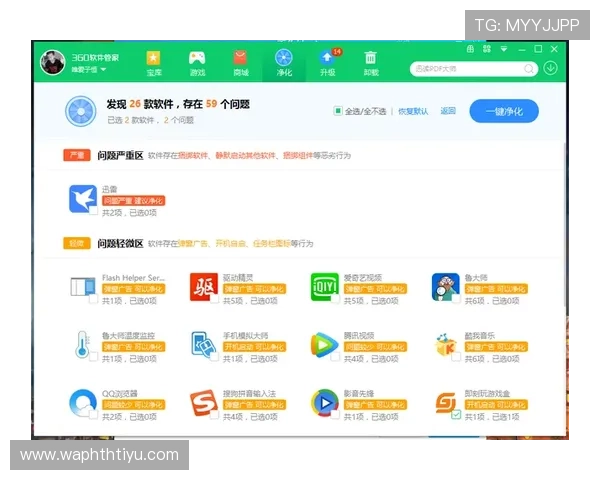Switch to the 游戏 gamepad tab
The height and width of the screenshot is (480, 600).
pyautogui.click(x=197, y=63)
